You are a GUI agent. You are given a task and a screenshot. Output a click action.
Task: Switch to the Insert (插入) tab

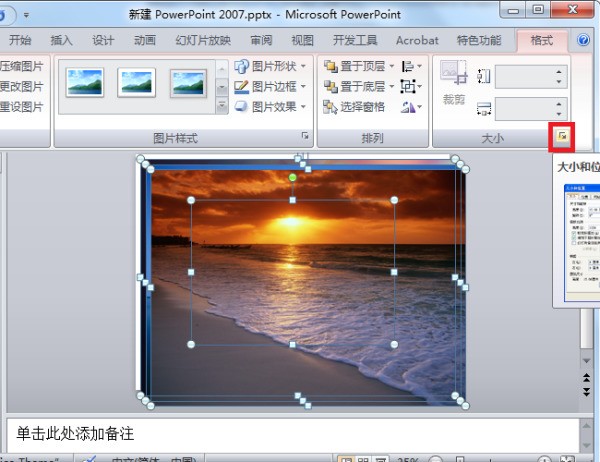tap(62, 40)
